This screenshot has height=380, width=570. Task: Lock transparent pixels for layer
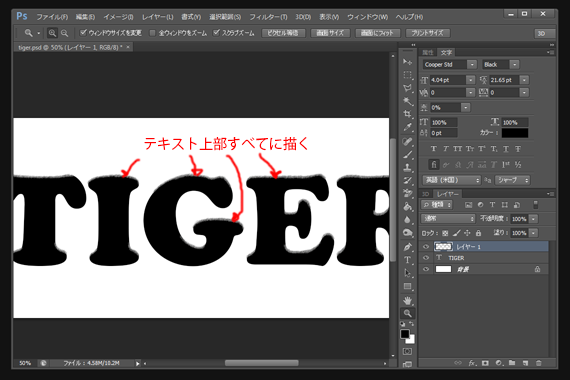click(x=445, y=233)
